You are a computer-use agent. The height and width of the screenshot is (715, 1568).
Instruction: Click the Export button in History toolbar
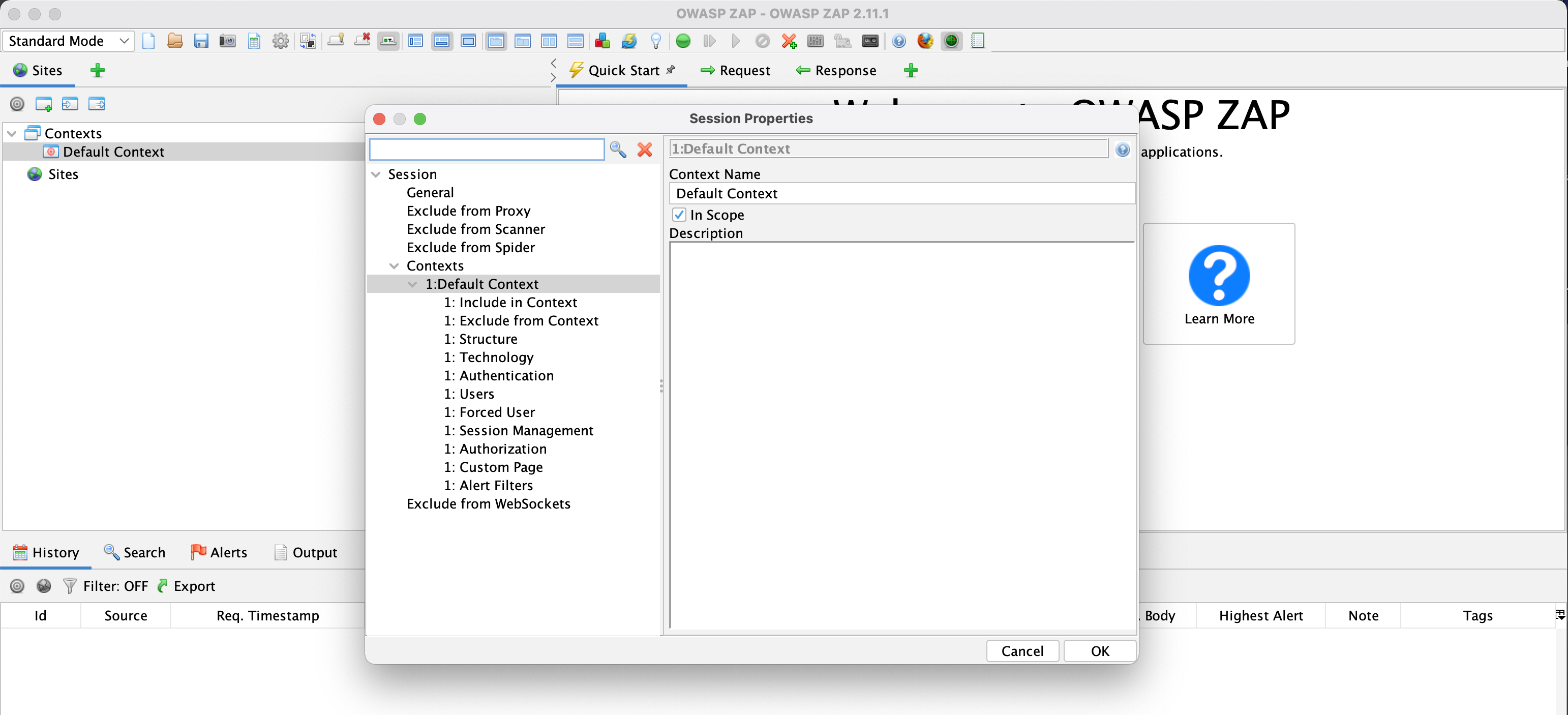pyautogui.click(x=187, y=585)
